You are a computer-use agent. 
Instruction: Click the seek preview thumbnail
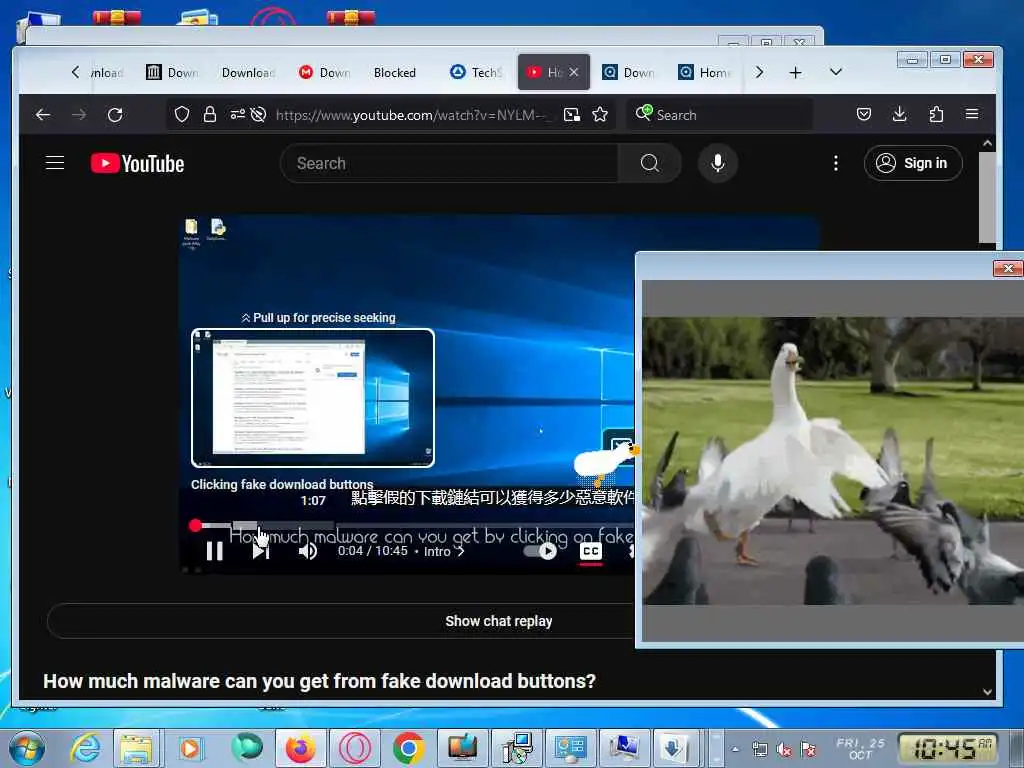[x=313, y=398]
